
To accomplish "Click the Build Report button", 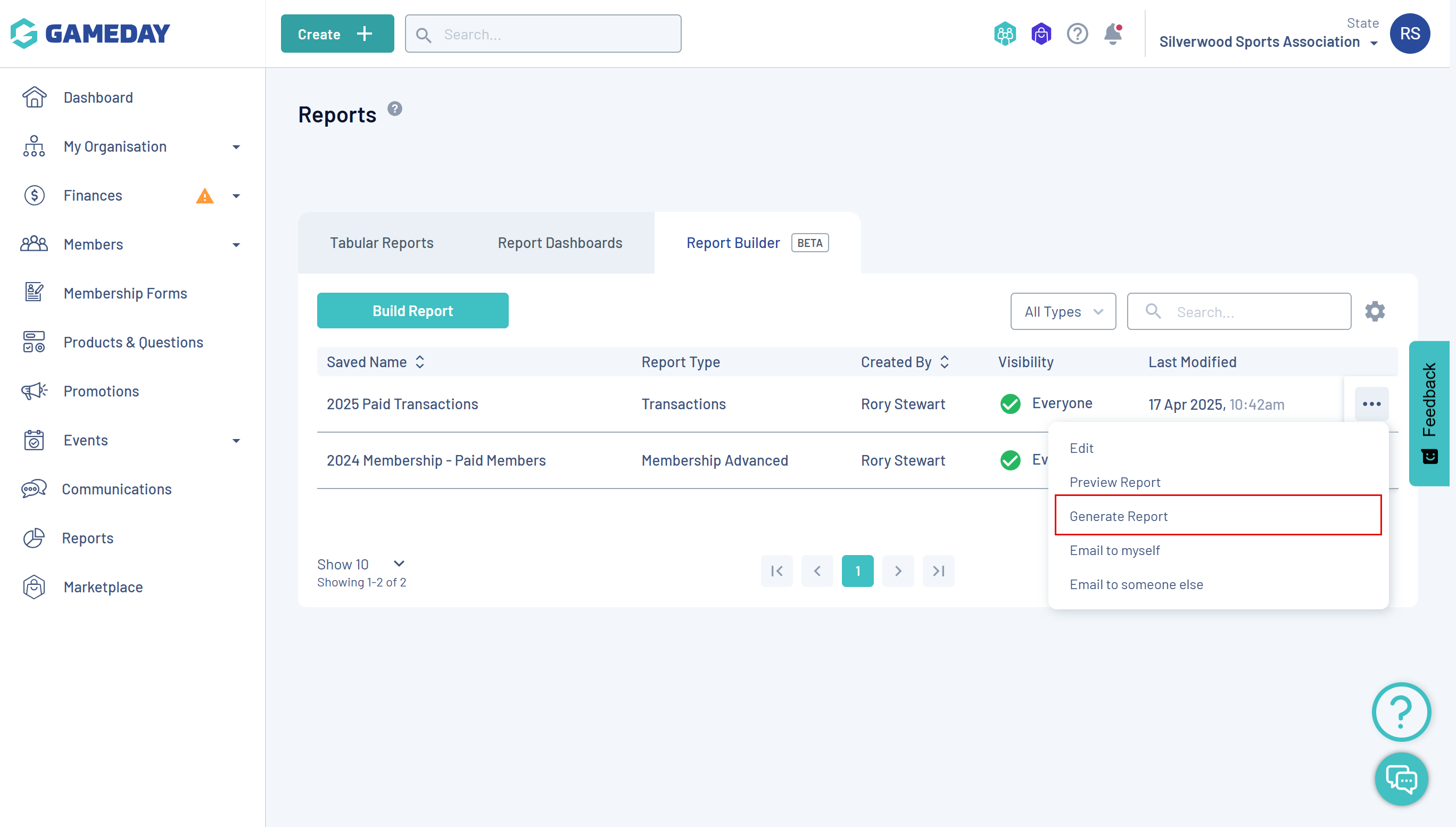I will (412, 311).
